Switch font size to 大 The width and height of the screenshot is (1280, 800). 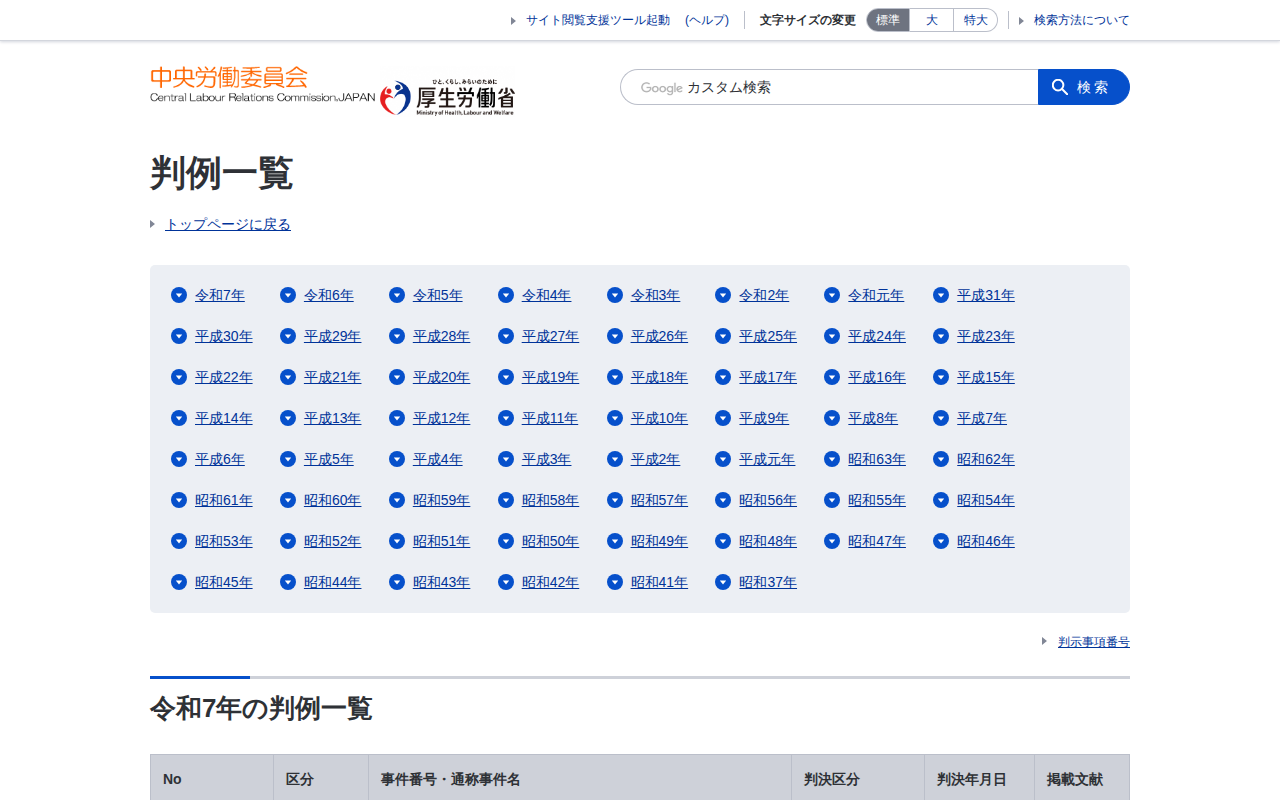click(931, 20)
